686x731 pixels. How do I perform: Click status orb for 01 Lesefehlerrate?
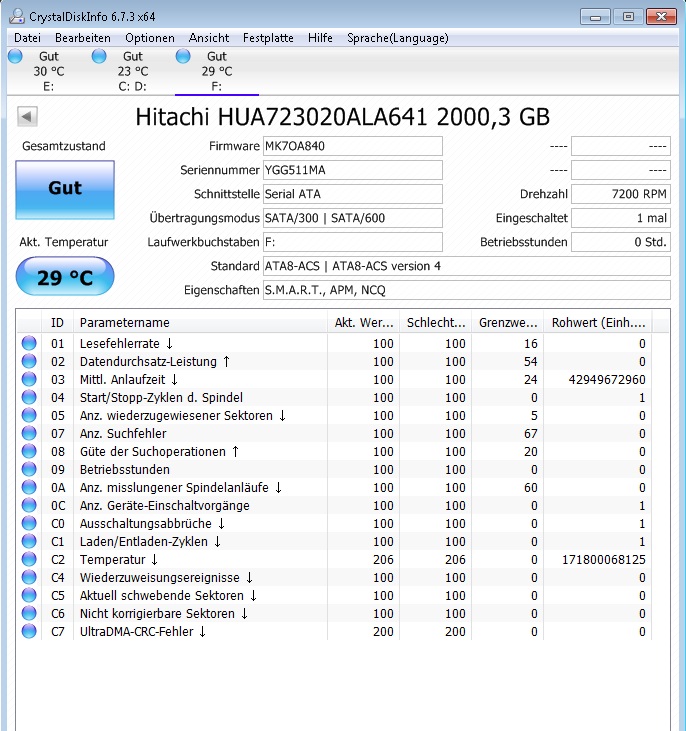click(x=29, y=343)
